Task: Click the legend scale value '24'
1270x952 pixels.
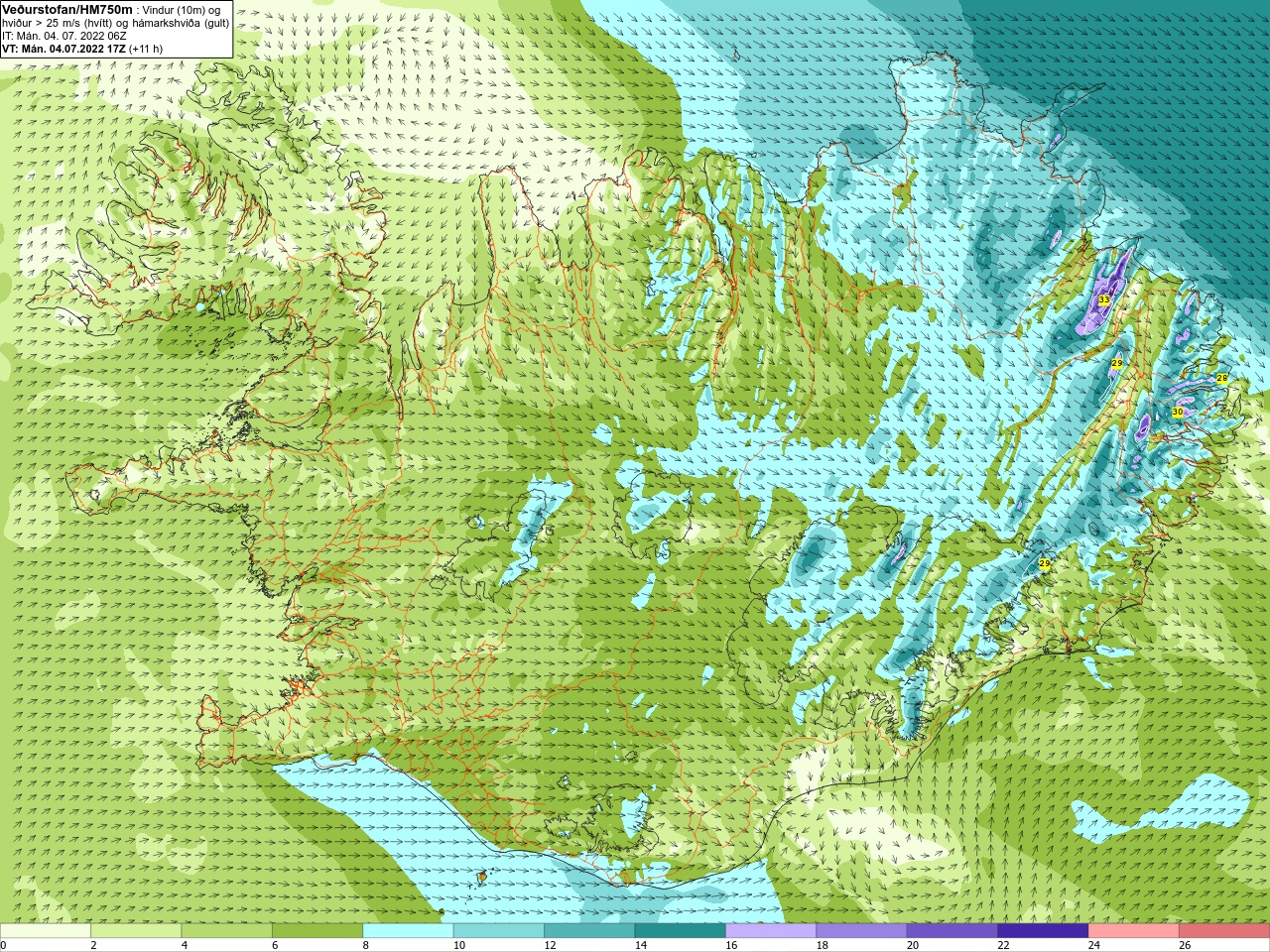Action: coord(1094,945)
